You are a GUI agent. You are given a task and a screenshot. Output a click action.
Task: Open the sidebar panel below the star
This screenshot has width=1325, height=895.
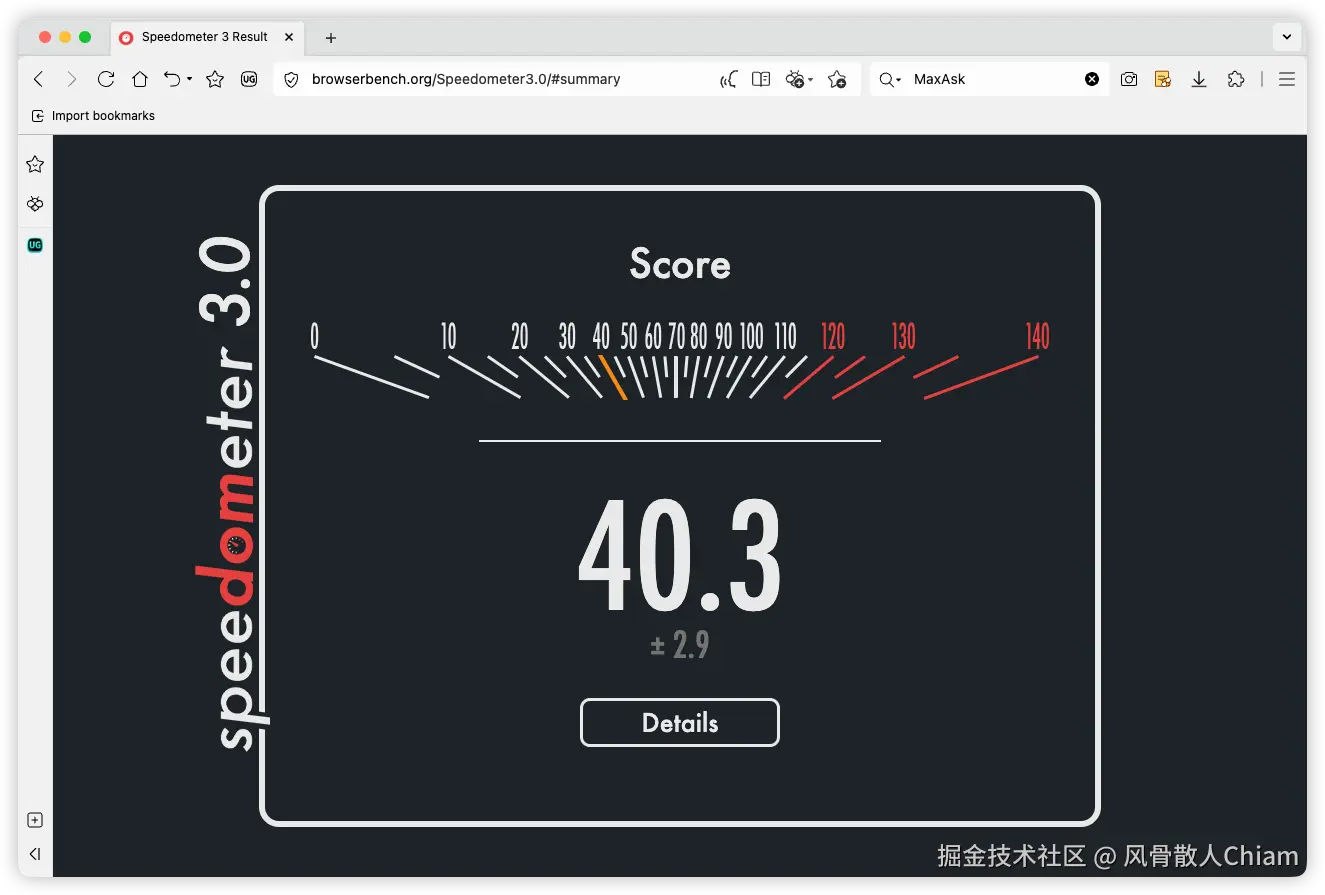click(x=35, y=204)
